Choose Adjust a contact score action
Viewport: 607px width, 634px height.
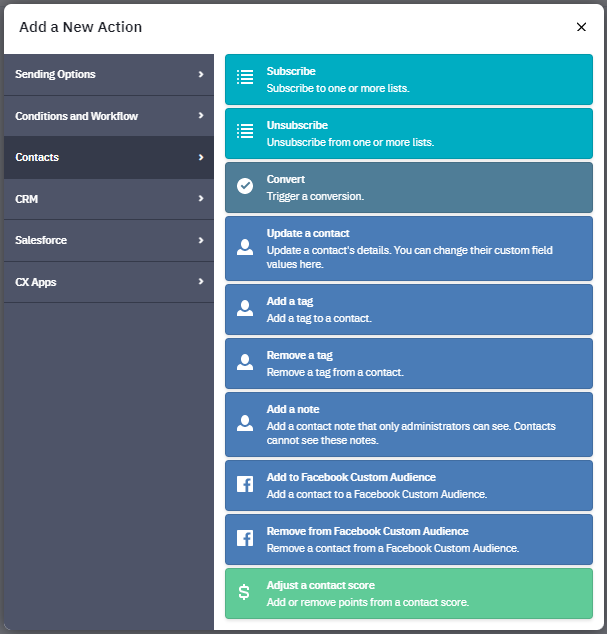tap(409, 594)
